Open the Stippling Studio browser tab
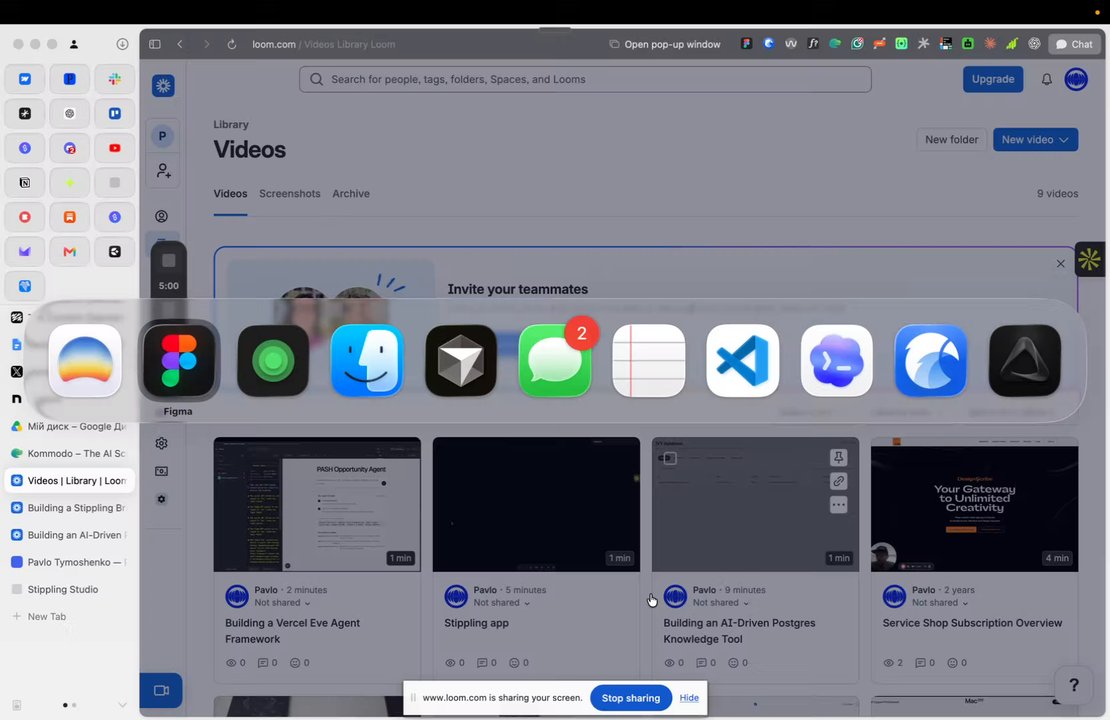 [69, 589]
